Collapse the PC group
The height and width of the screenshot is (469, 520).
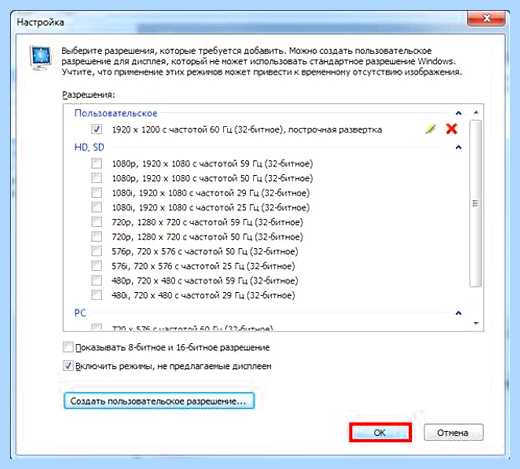tap(459, 313)
